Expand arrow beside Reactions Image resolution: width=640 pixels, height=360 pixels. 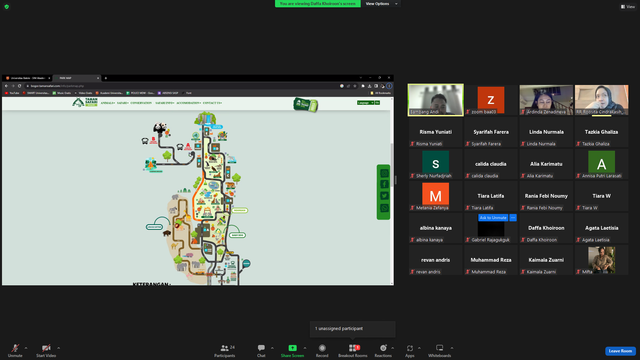pos(393,348)
